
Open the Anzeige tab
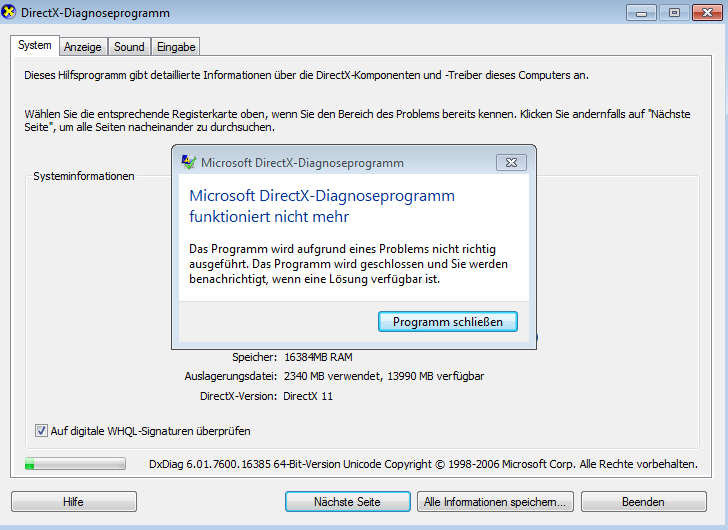pos(83,47)
